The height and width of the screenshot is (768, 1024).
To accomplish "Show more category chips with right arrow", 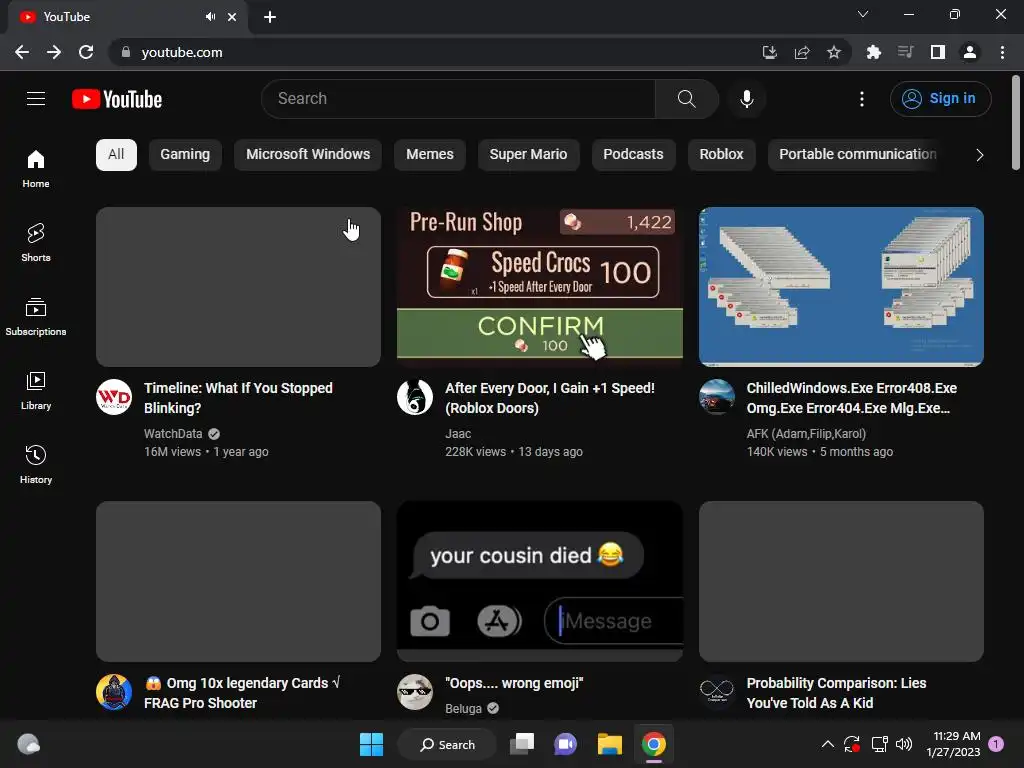I will coord(979,155).
